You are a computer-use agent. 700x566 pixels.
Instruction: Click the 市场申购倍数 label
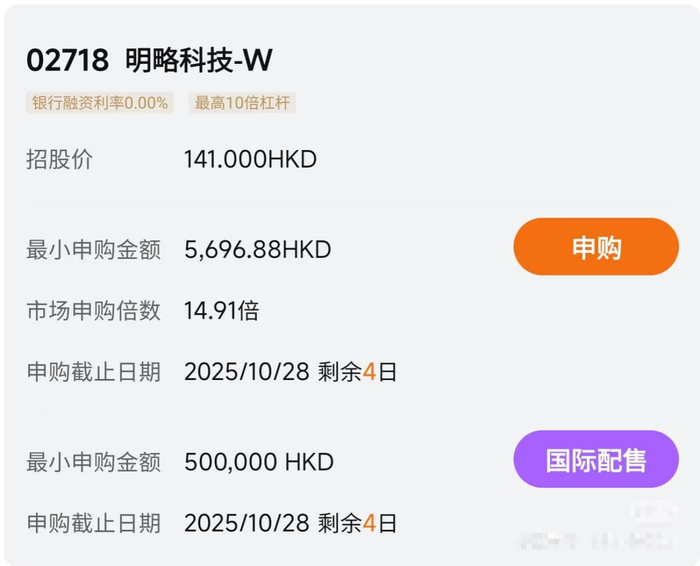click(93, 311)
